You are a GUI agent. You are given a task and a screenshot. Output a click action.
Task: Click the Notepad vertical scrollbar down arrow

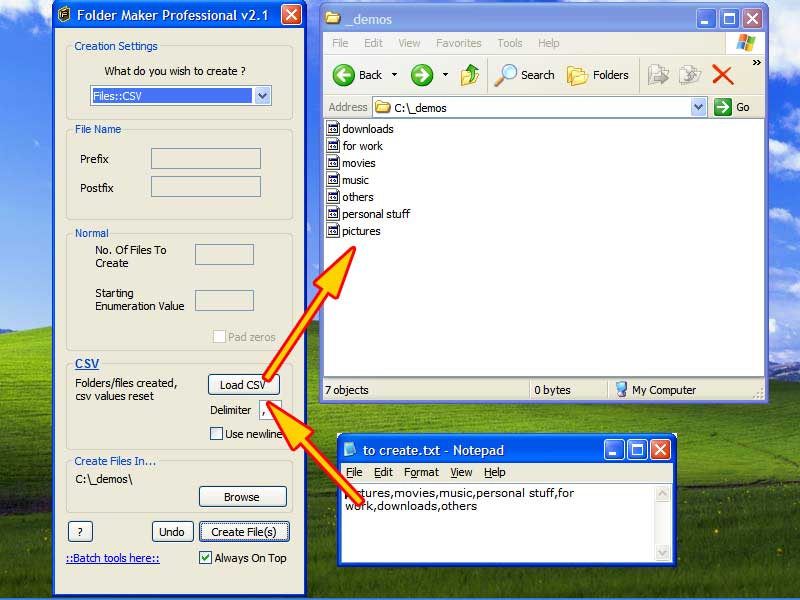click(662, 552)
